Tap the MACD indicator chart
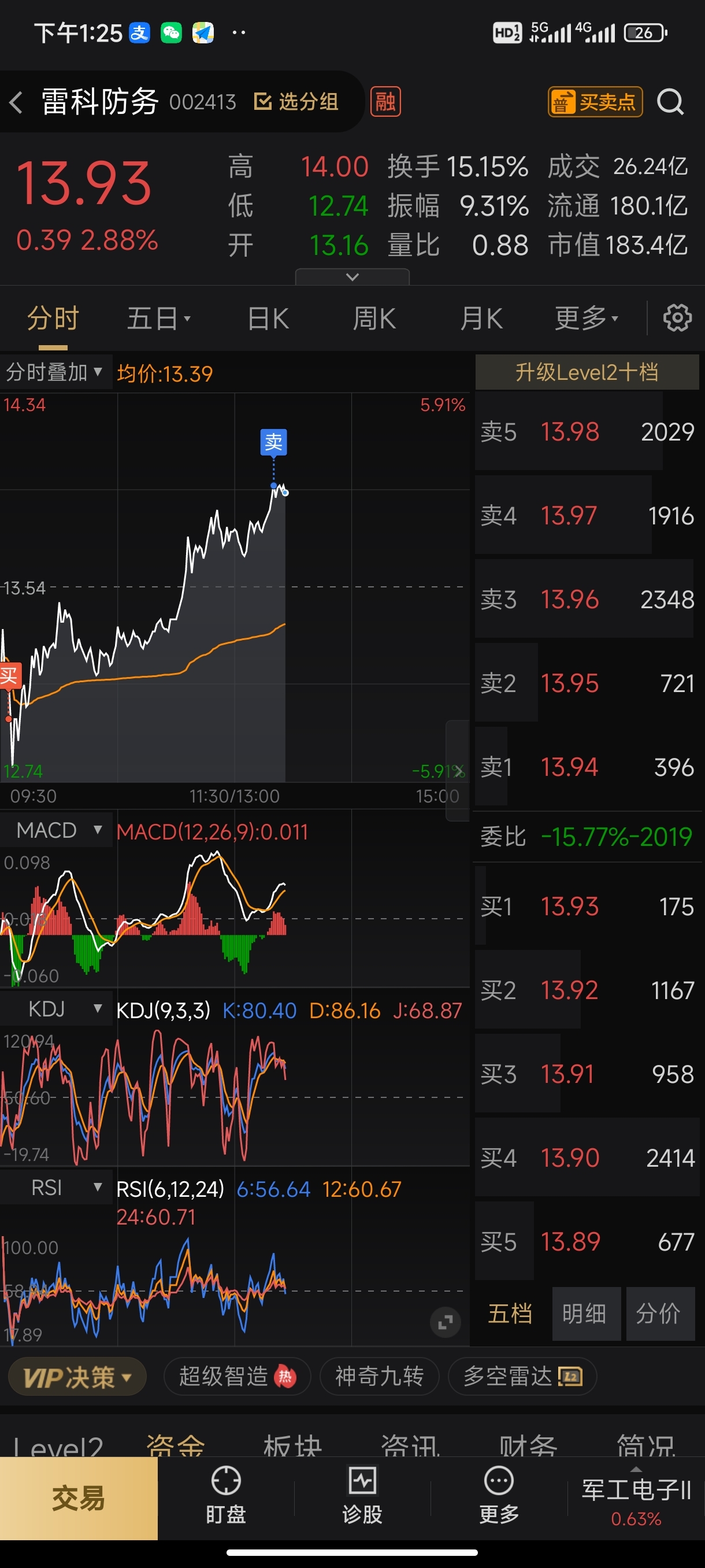The height and width of the screenshot is (1568, 705). (234, 917)
